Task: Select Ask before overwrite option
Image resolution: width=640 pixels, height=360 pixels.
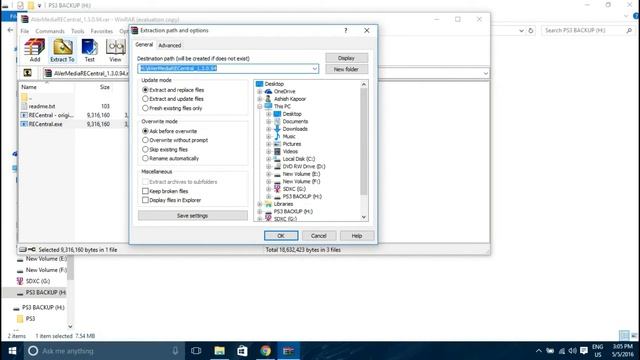Action: 145,131
